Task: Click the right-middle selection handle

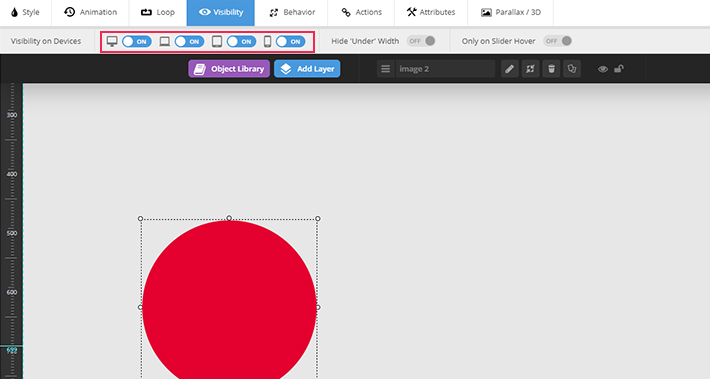Action: pyautogui.click(x=318, y=307)
